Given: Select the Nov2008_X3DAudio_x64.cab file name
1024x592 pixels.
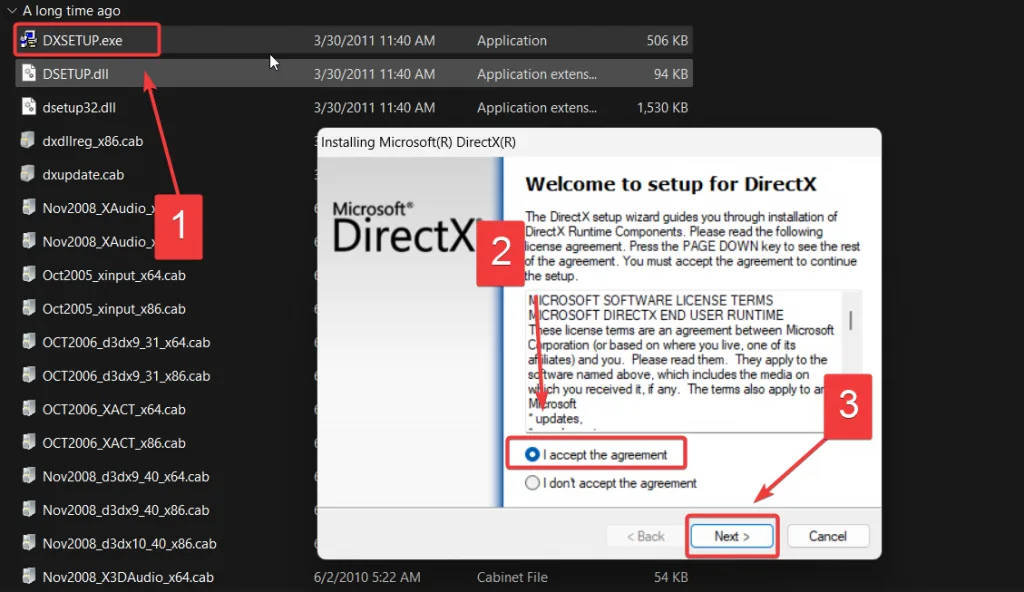Looking at the screenshot, I should 128,577.
